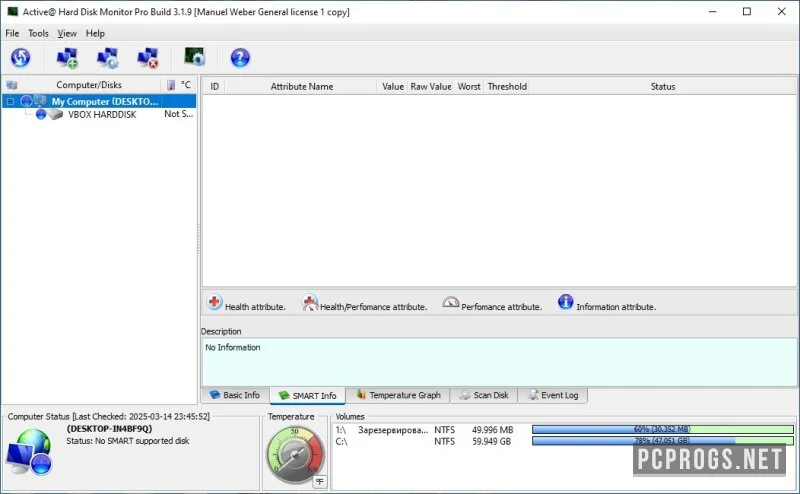The width and height of the screenshot is (800, 494).
Task: Open remote computer settings toolbar icon
Action: (108, 58)
